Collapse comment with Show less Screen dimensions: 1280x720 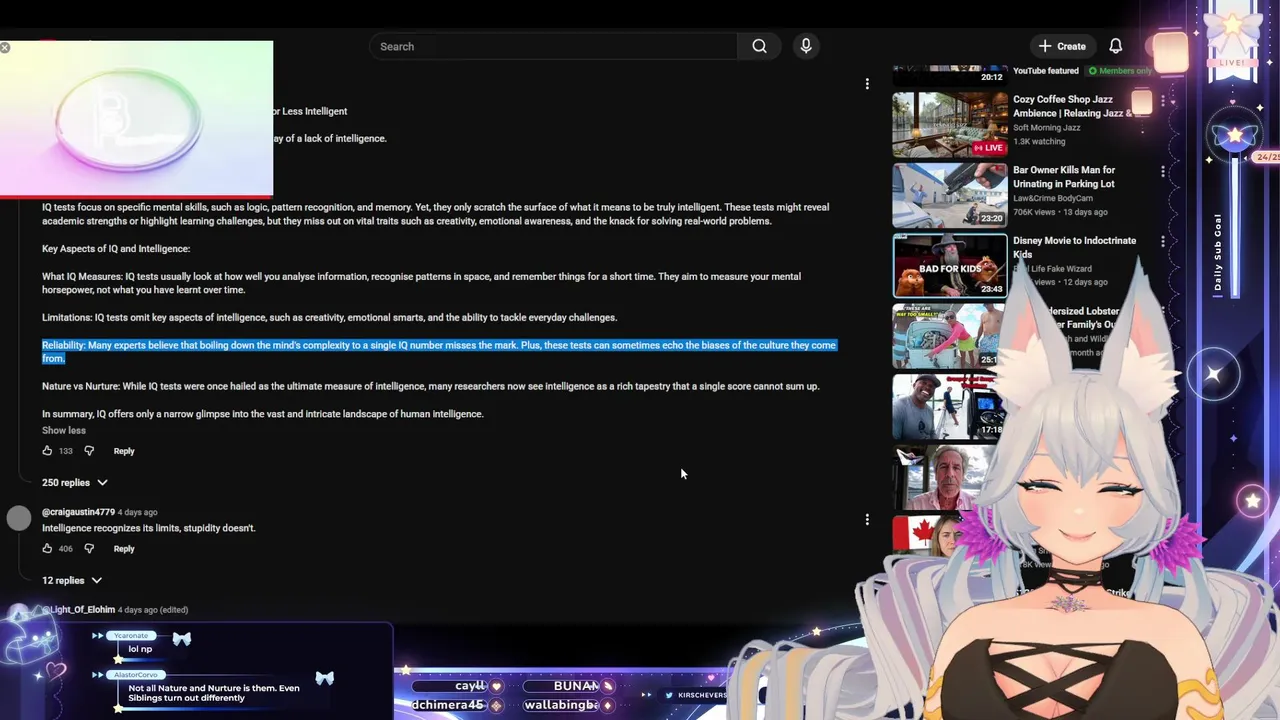pyautogui.click(x=64, y=430)
